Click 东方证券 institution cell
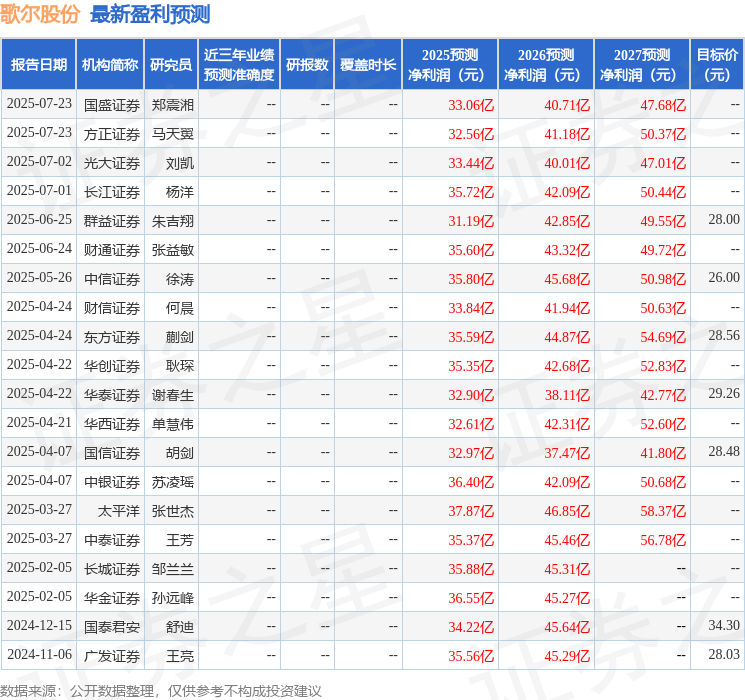745x700 pixels. pos(112,337)
